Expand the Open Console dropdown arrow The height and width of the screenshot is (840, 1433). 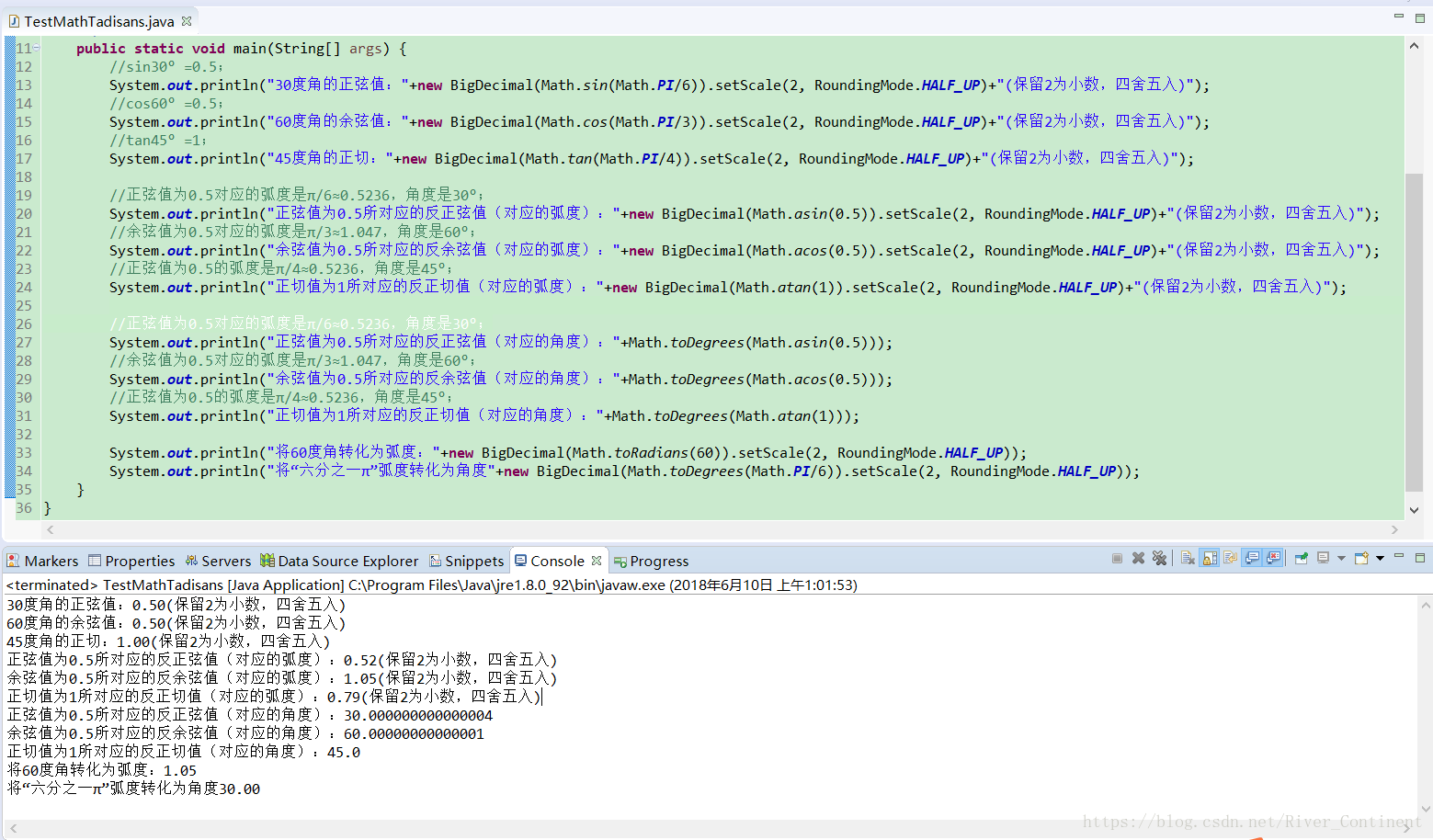1380,558
